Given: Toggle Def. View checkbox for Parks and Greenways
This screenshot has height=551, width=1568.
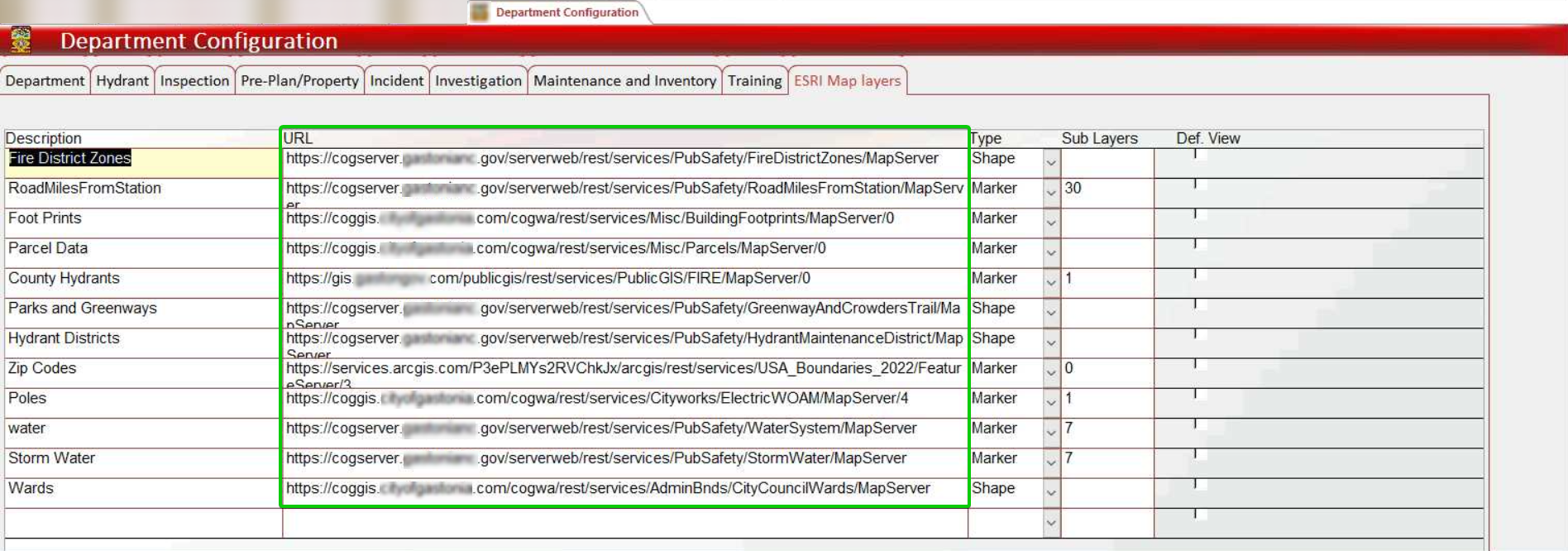Looking at the screenshot, I should pyautogui.click(x=1200, y=304).
